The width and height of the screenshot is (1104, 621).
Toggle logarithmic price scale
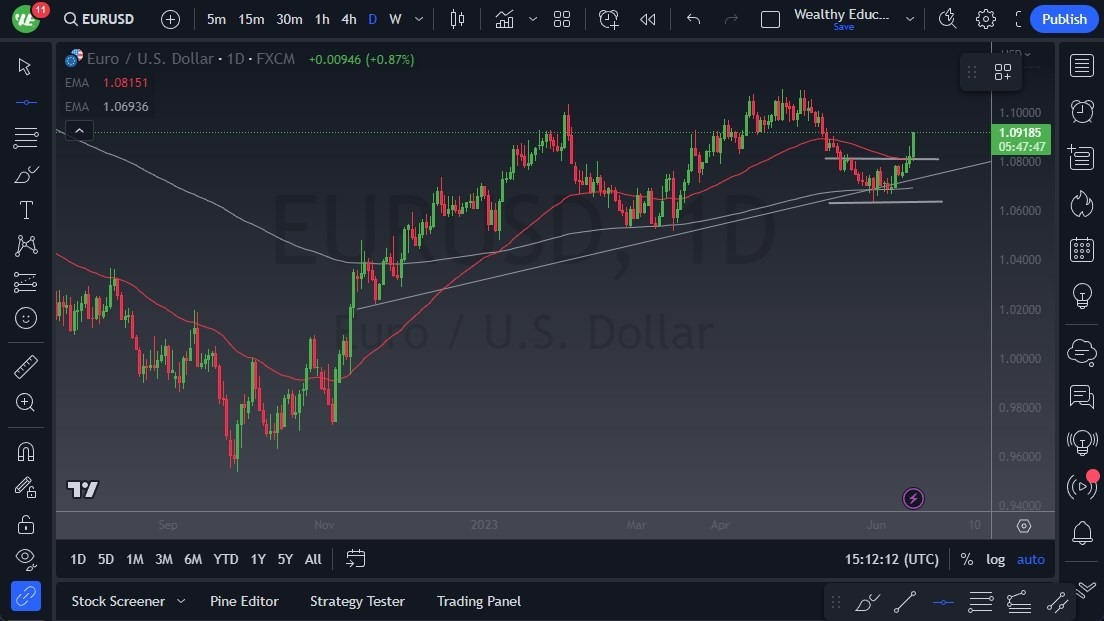[996, 559]
